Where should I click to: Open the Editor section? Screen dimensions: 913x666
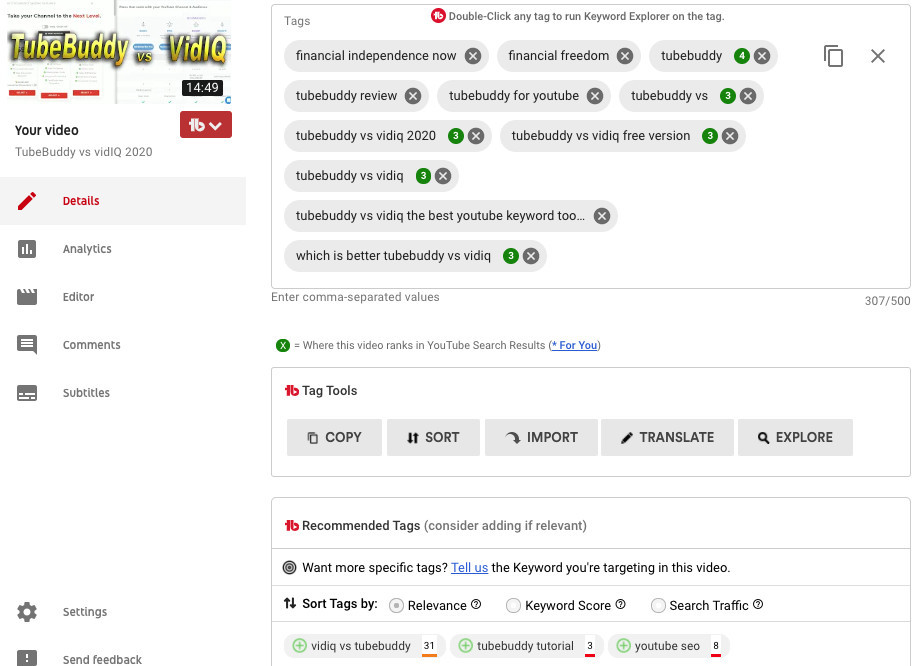pos(123,297)
